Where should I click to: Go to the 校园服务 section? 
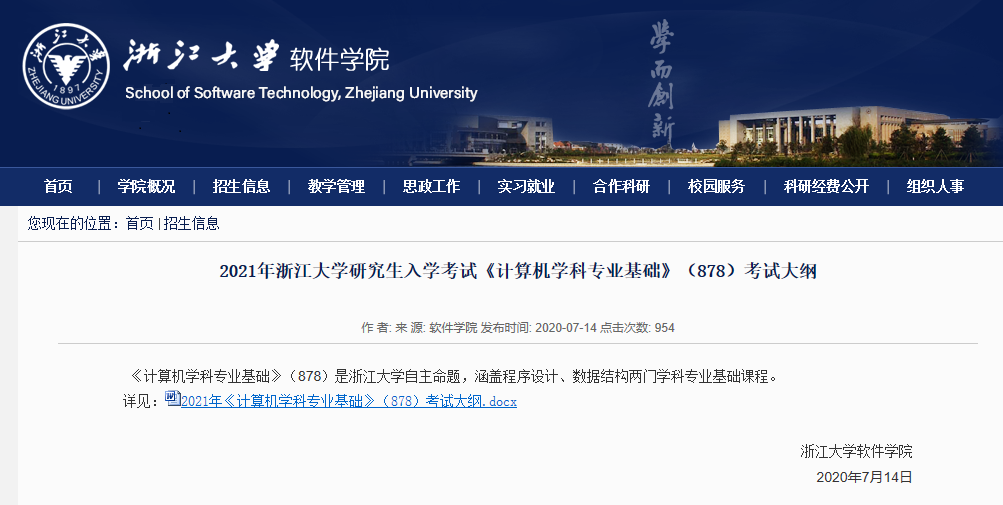coord(716,186)
